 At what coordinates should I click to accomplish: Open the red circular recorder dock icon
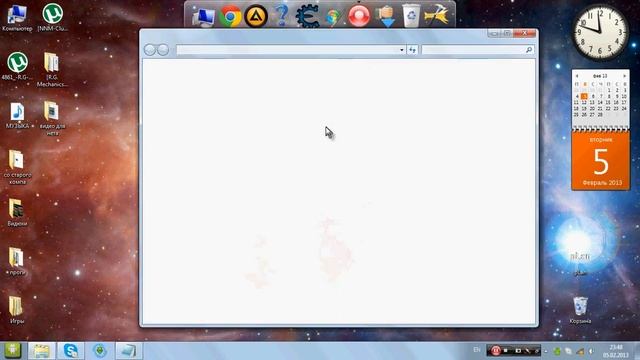click(359, 16)
